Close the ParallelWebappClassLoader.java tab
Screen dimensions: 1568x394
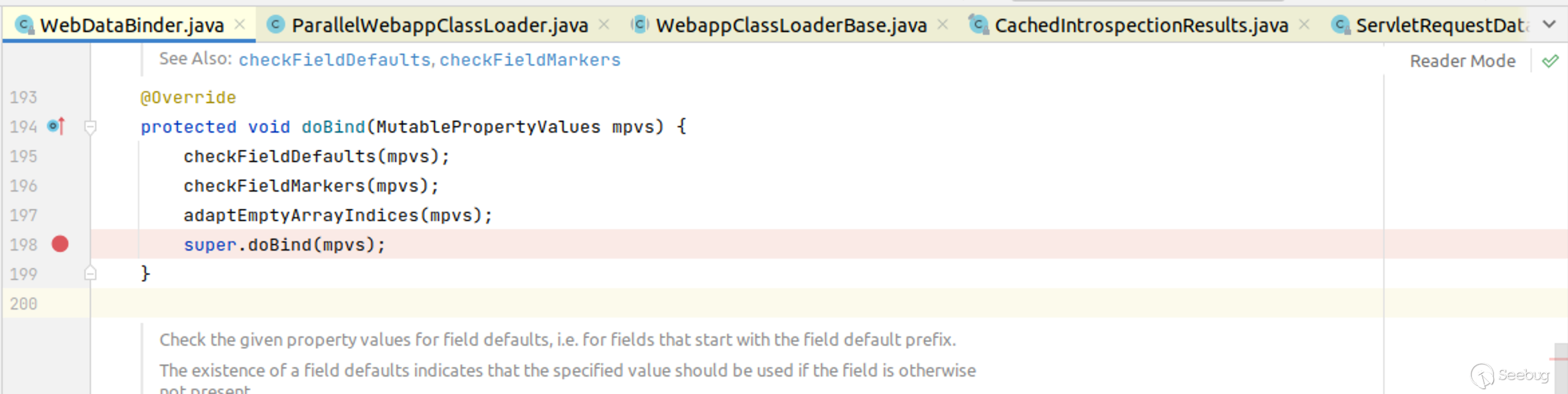click(604, 25)
